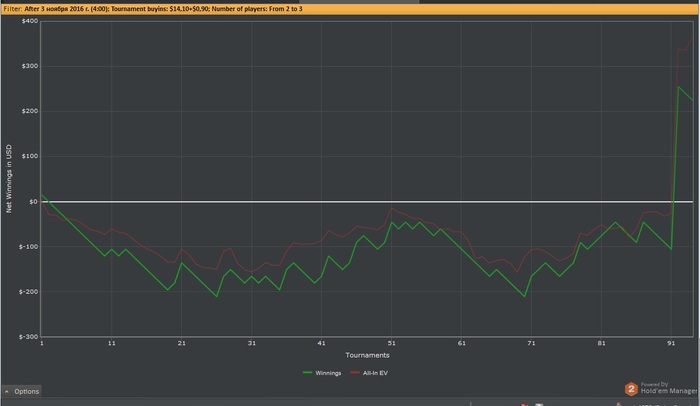The height and width of the screenshot is (406, 700).
Task: Click the '81' x-axis tick label
Action: [601, 343]
